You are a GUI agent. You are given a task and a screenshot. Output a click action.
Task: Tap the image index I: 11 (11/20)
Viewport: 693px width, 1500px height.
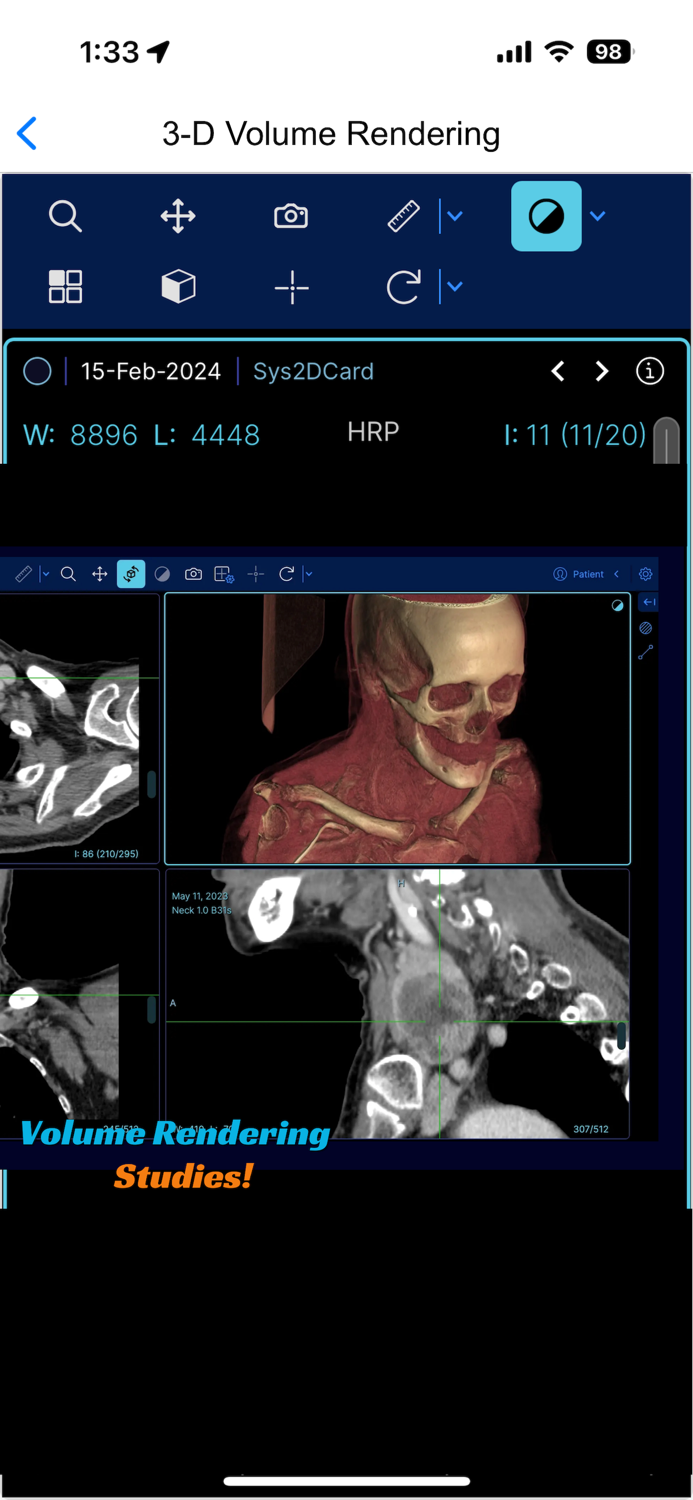(575, 435)
